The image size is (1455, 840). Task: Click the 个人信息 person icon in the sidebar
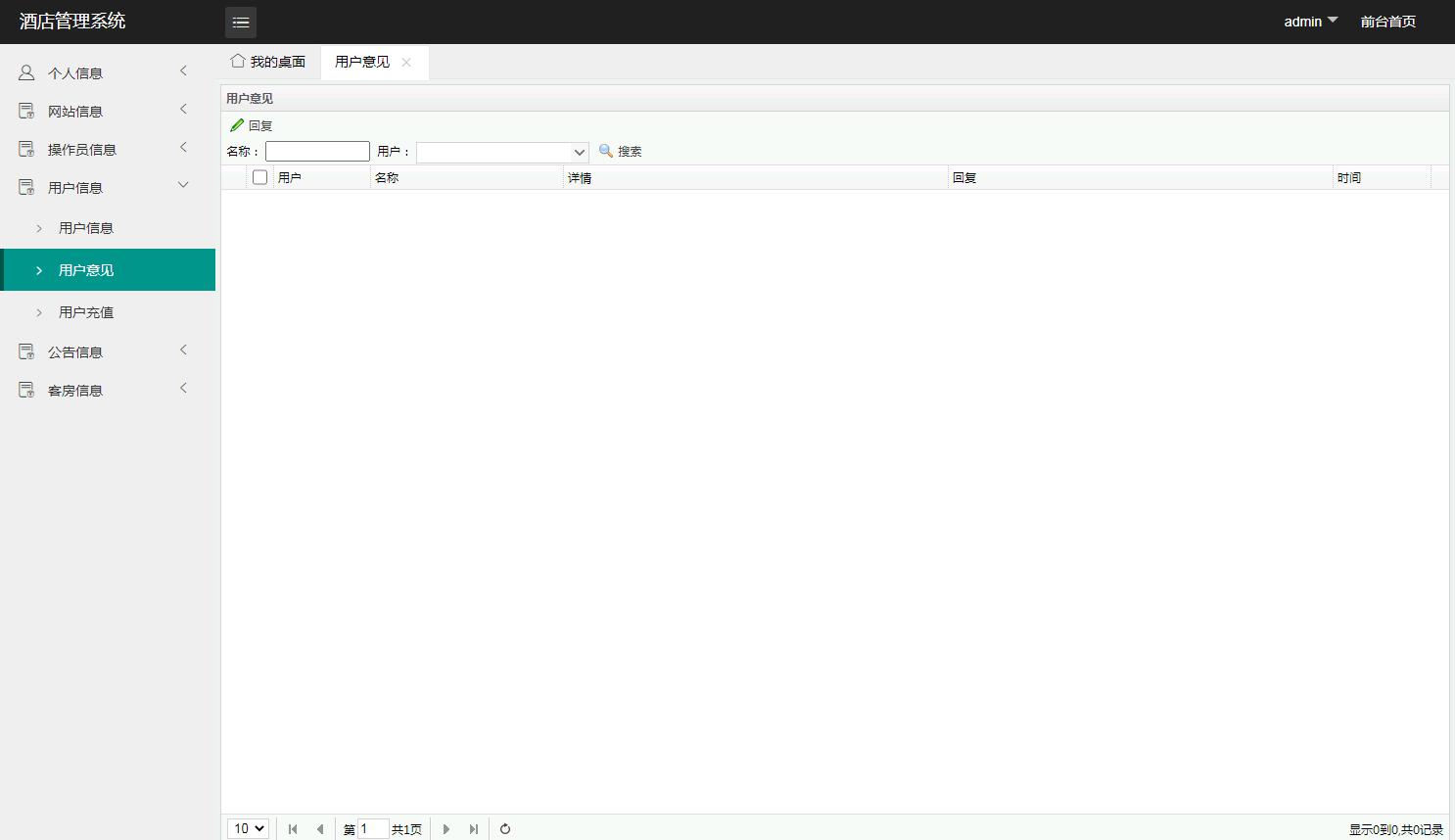point(26,72)
